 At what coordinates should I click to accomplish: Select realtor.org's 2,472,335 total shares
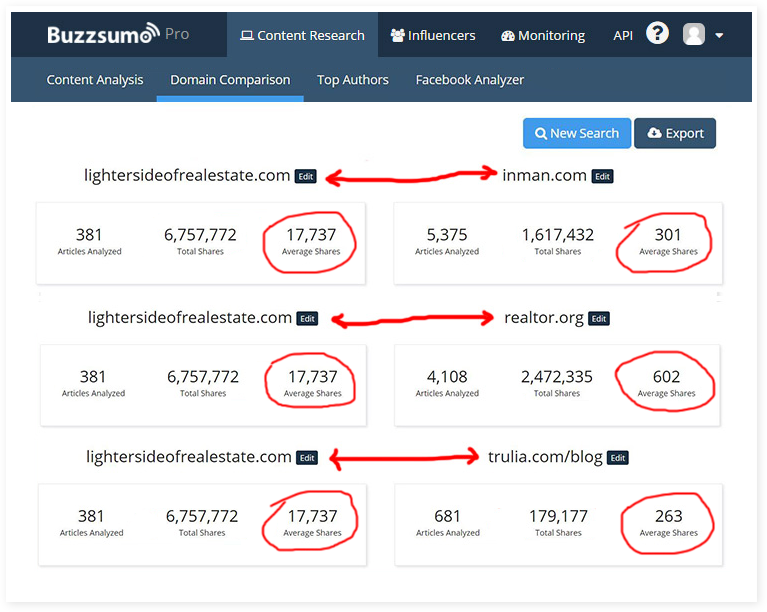(557, 377)
